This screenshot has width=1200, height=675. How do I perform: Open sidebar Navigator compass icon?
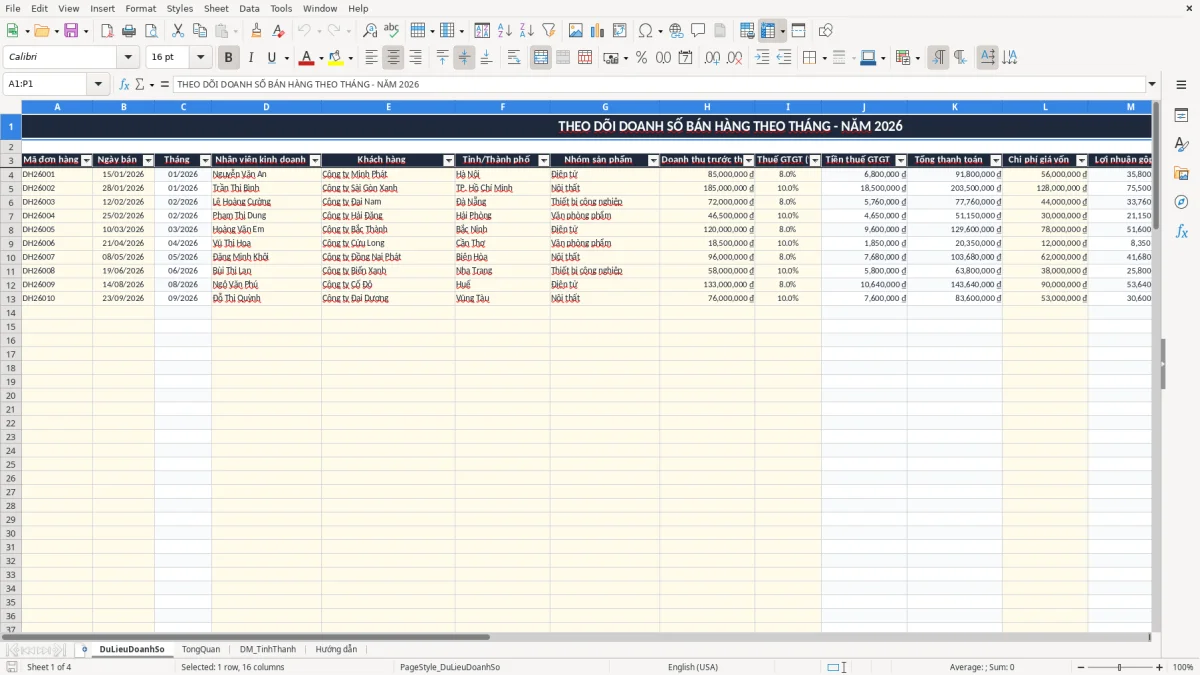pos(1181,202)
